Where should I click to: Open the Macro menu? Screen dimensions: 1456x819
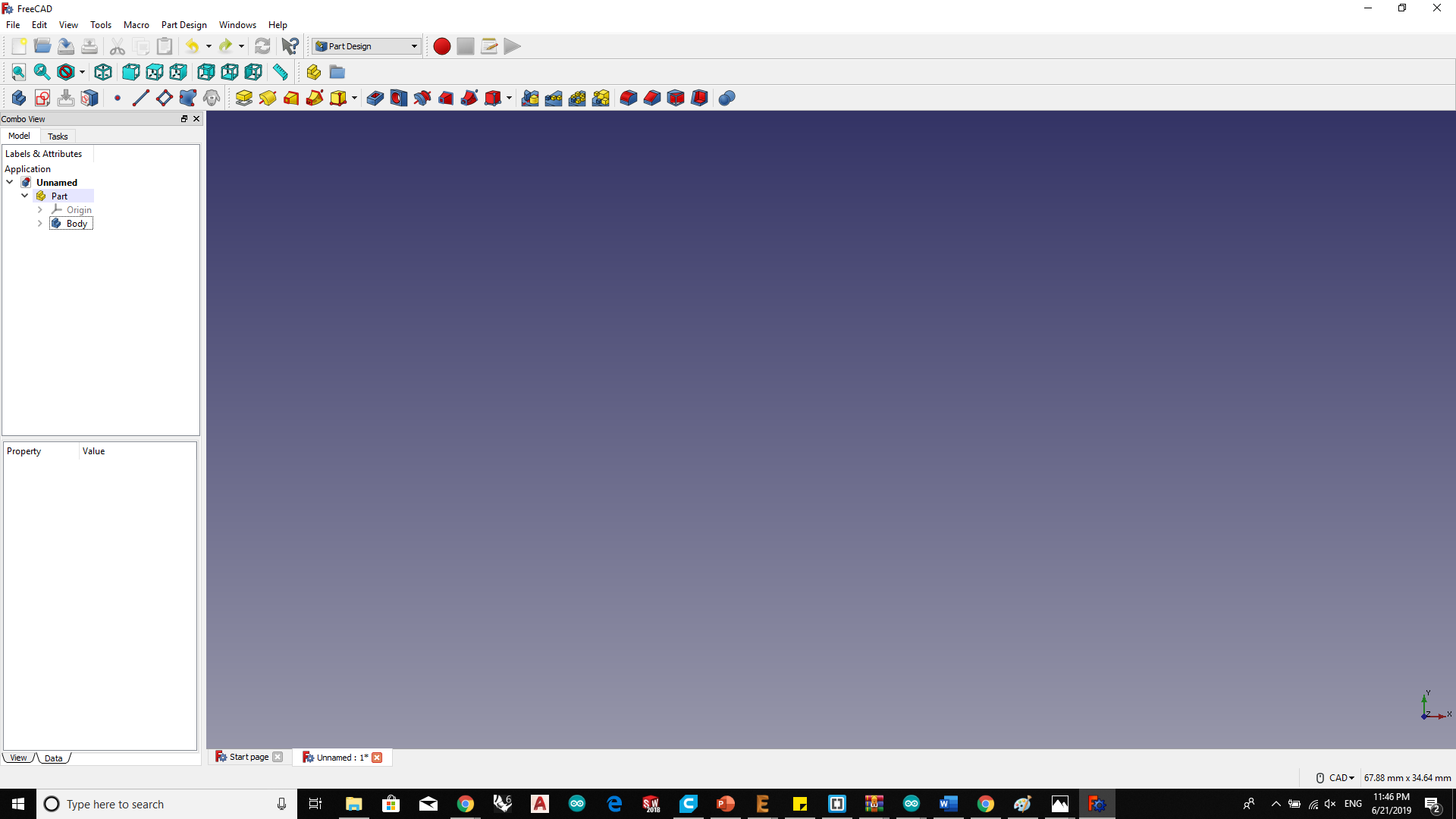[x=136, y=25]
